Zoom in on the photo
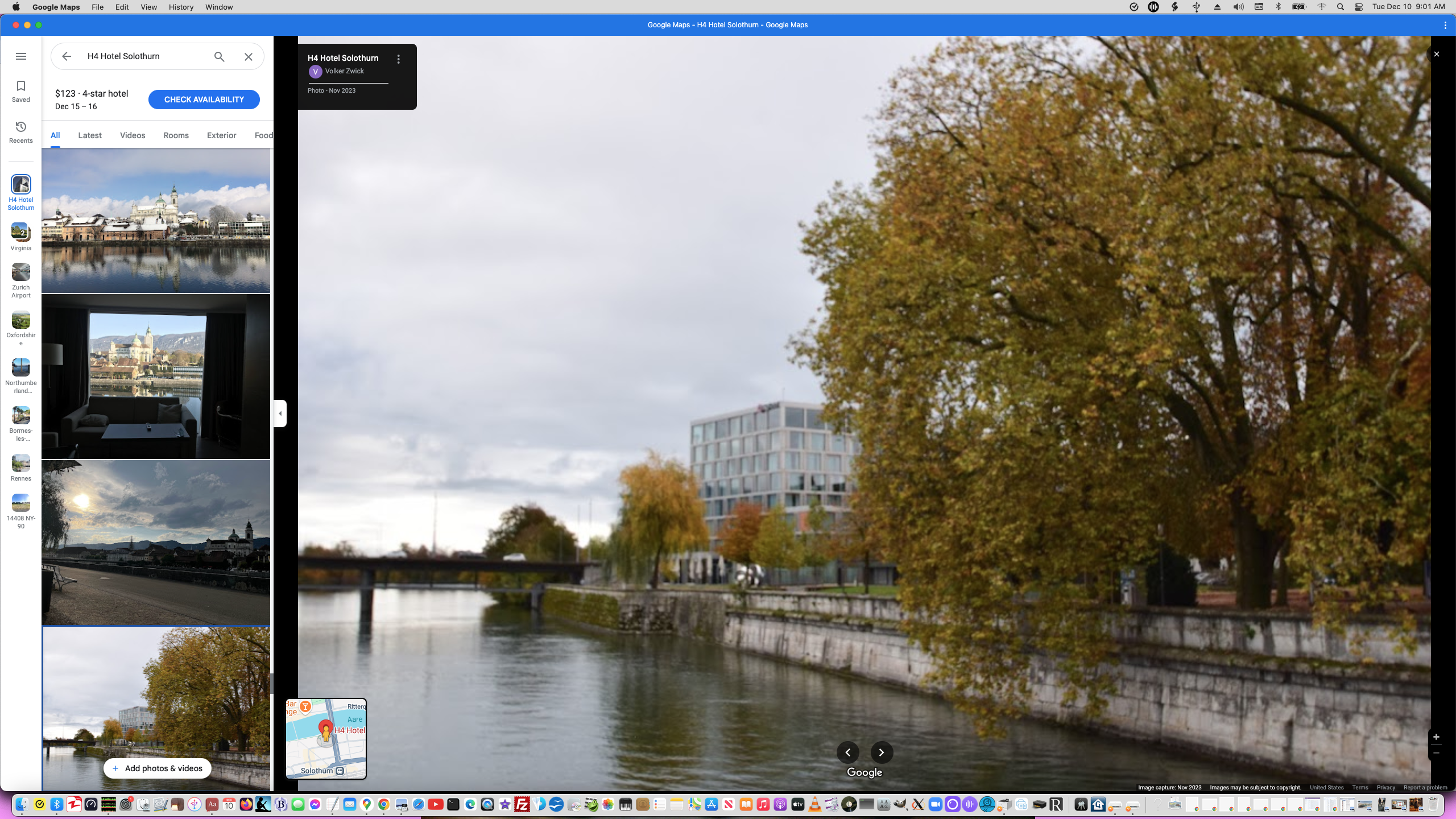Viewport: 1456px width, 819px height. pos(1436,737)
